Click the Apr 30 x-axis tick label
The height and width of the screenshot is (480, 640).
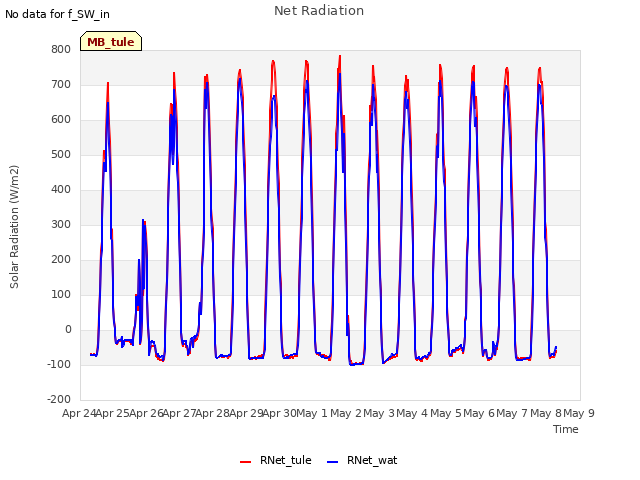[279, 413]
